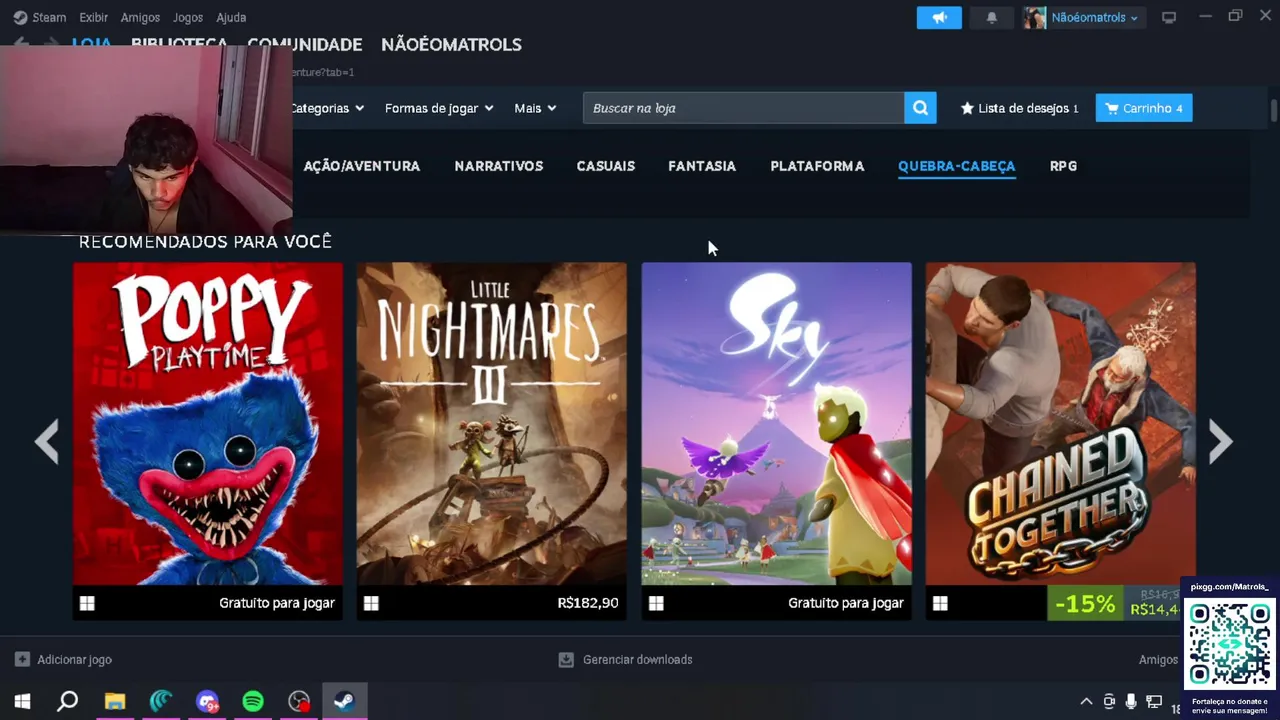The height and width of the screenshot is (720, 1280).
Task: Open the Amigos menu
Action: (140, 17)
